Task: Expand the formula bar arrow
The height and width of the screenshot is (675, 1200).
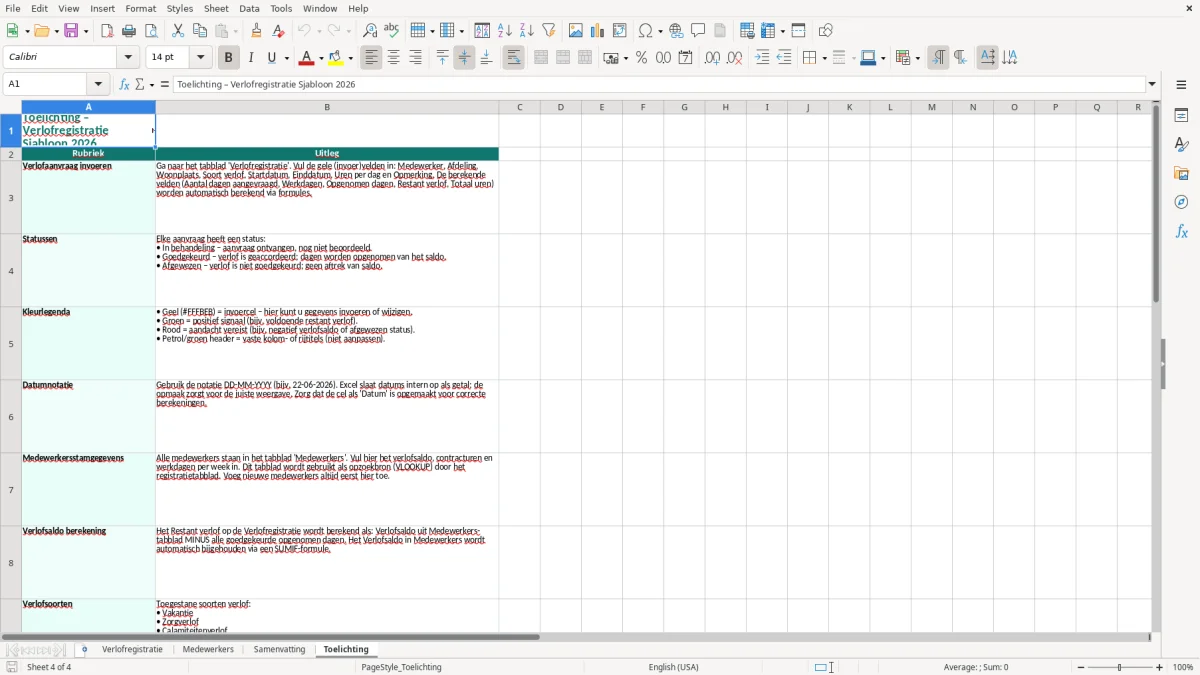Action: [x=1152, y=84]
